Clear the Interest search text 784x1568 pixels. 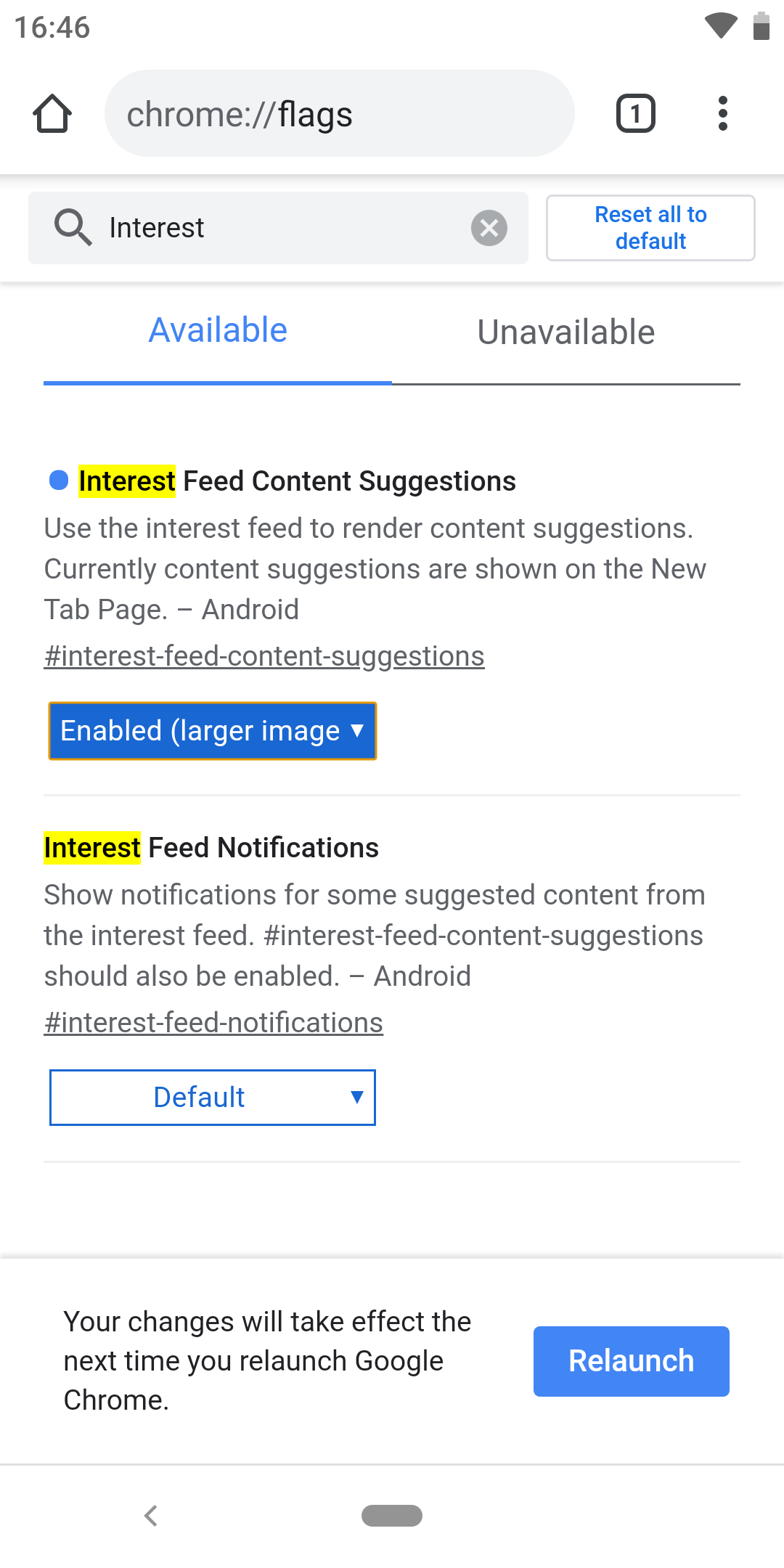tap(489, 228)
